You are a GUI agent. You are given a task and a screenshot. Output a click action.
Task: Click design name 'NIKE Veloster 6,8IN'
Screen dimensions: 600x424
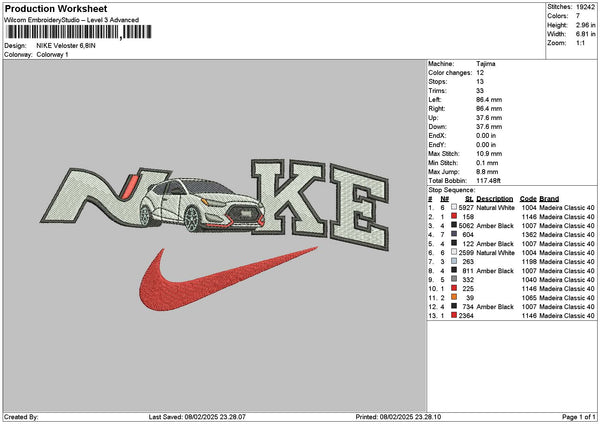[x=66, y=46]
